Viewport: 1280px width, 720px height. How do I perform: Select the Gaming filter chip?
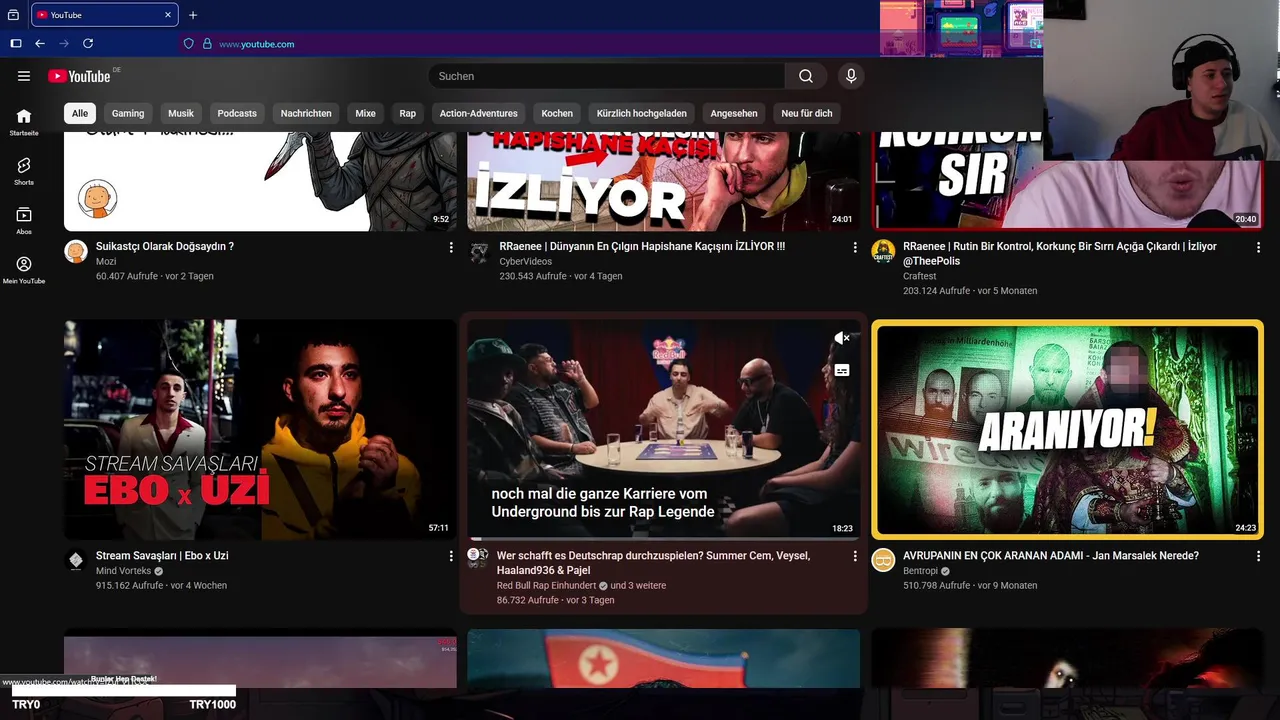pyautogui.click(x=128, y=113)
